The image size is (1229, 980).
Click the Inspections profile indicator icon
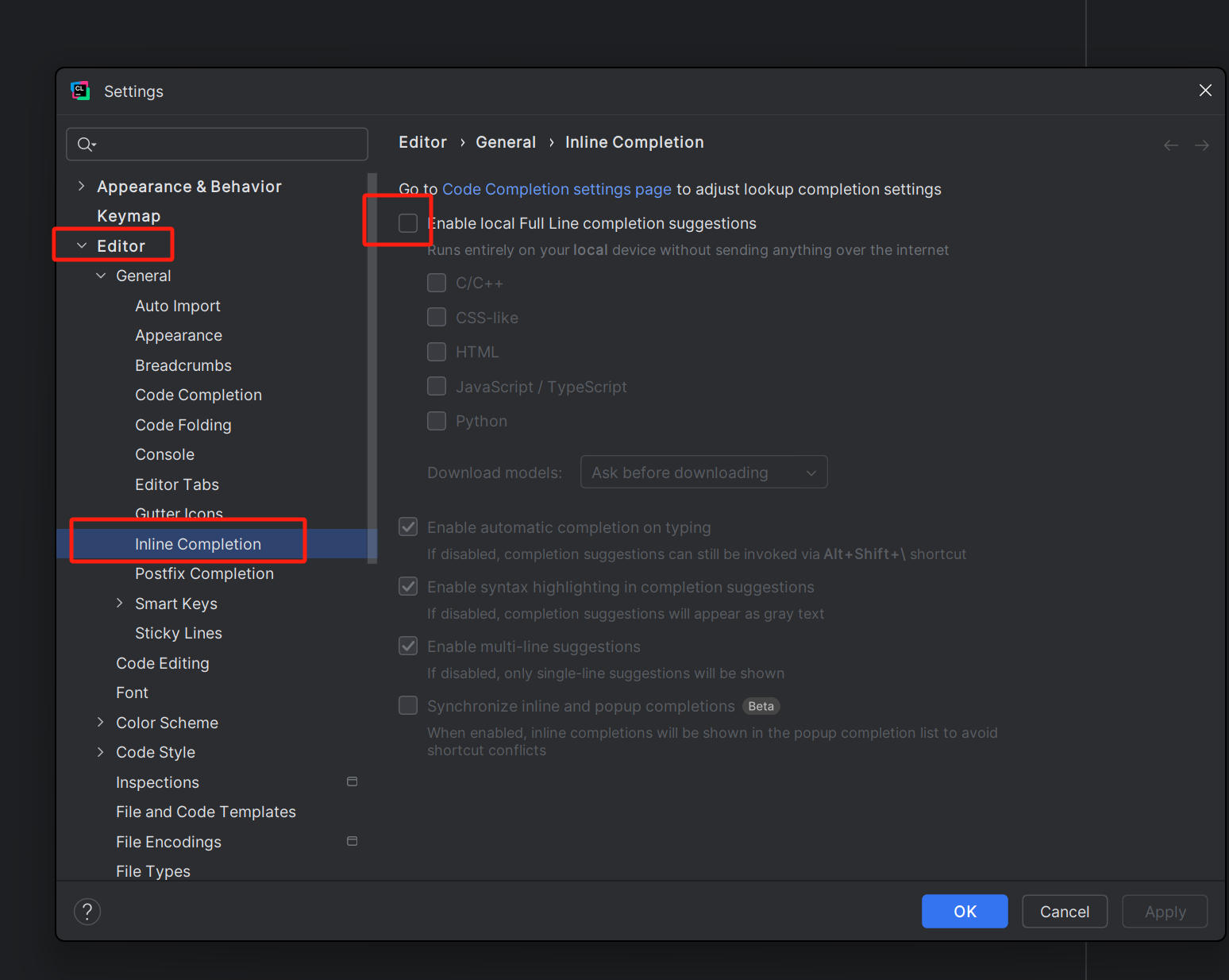(352, 782)
